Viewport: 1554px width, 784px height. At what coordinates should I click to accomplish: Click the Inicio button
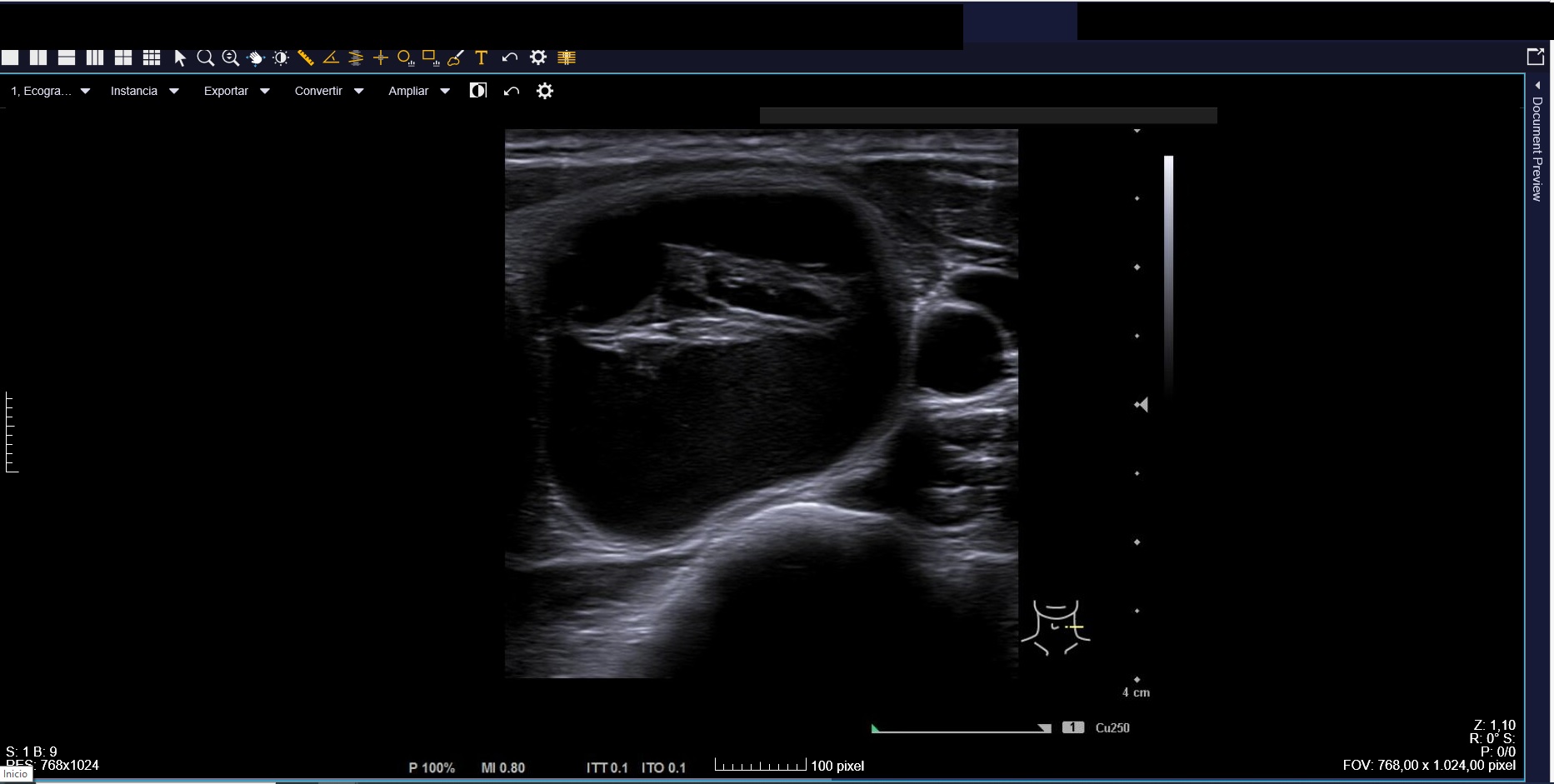click(15, 775)
